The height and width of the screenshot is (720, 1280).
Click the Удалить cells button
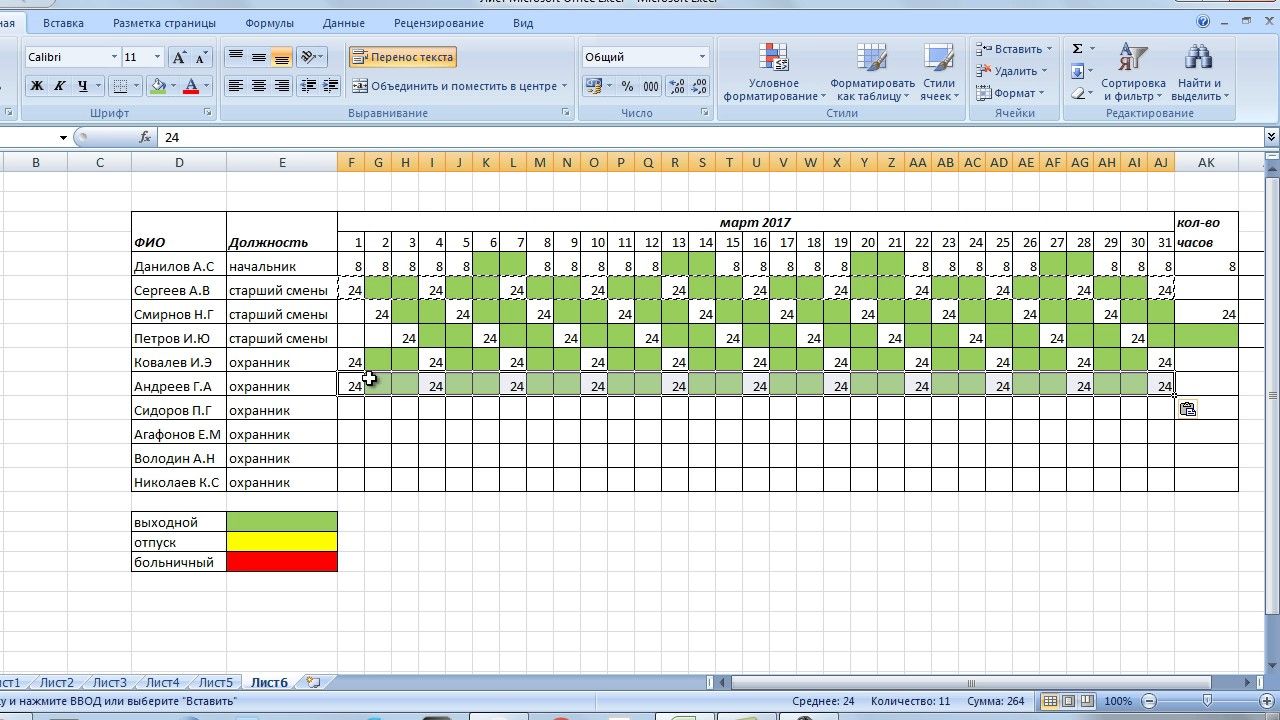click(x=1010, y=71)
